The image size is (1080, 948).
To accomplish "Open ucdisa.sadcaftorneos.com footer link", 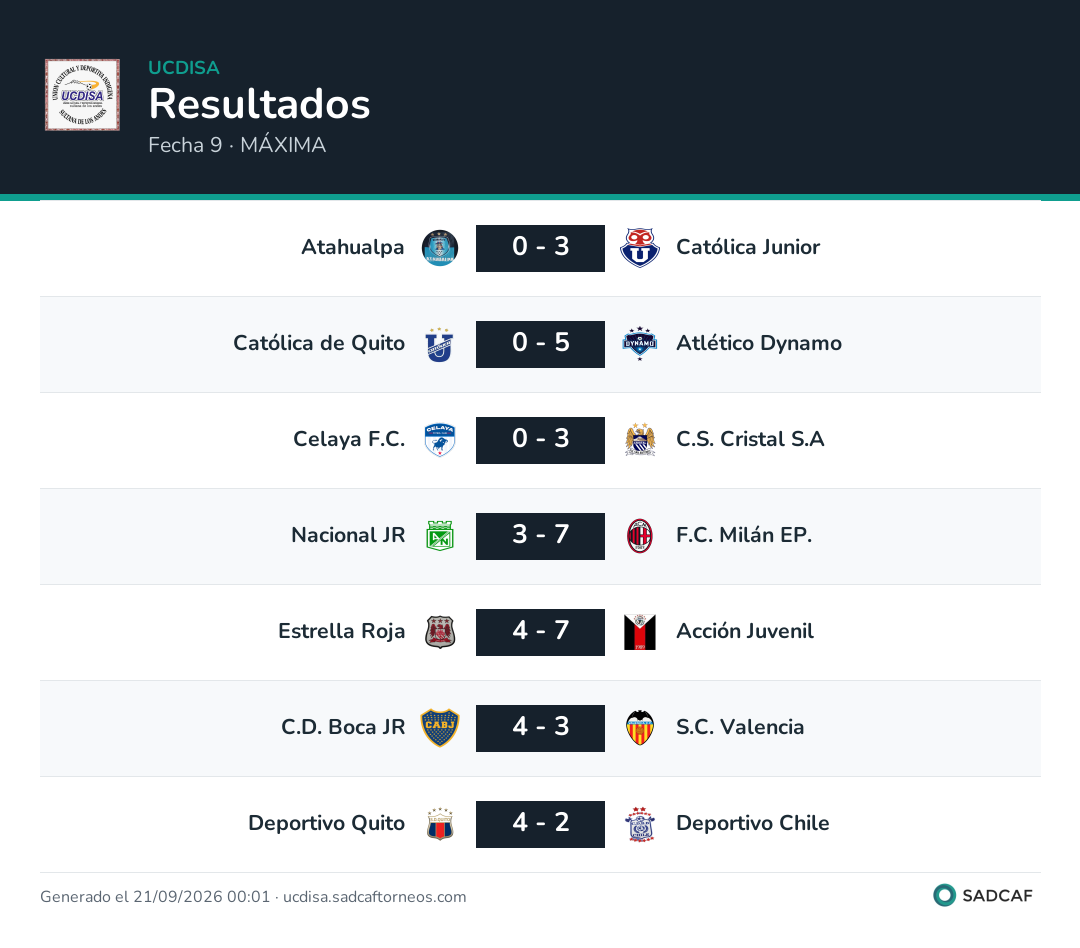I will (375, 896).
